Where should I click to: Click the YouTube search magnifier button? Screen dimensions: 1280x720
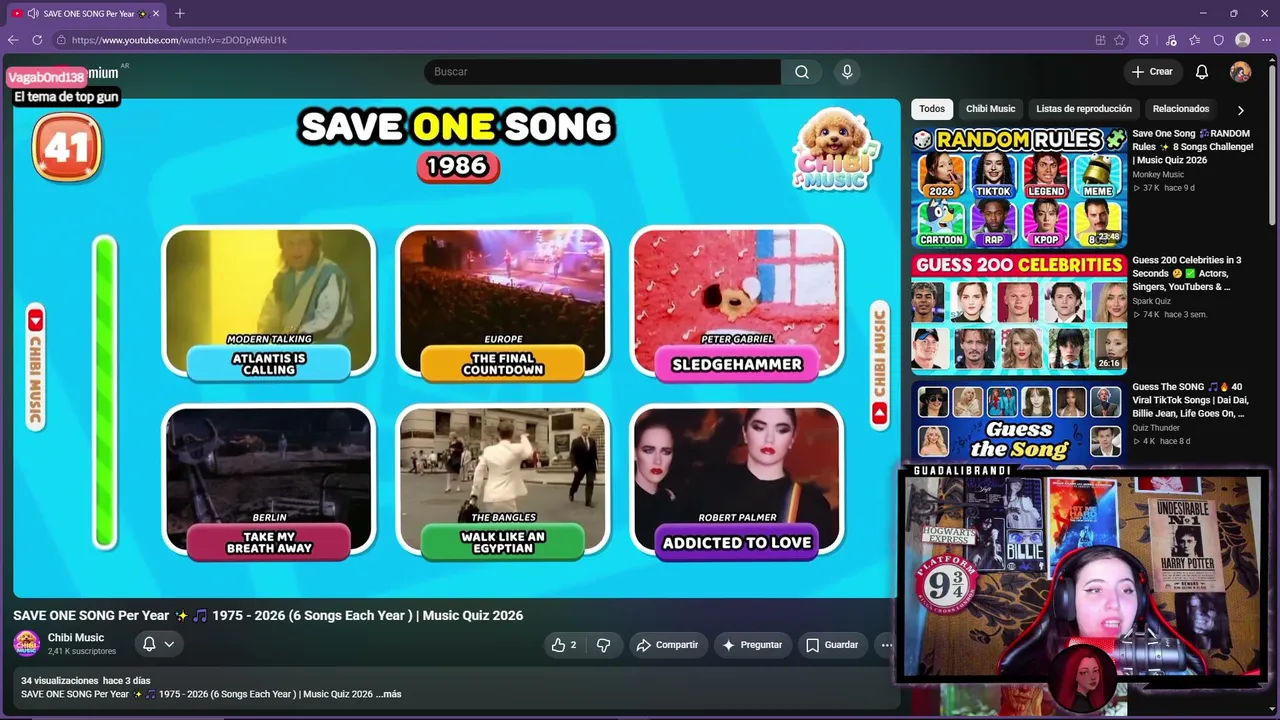tap(802, 72)
